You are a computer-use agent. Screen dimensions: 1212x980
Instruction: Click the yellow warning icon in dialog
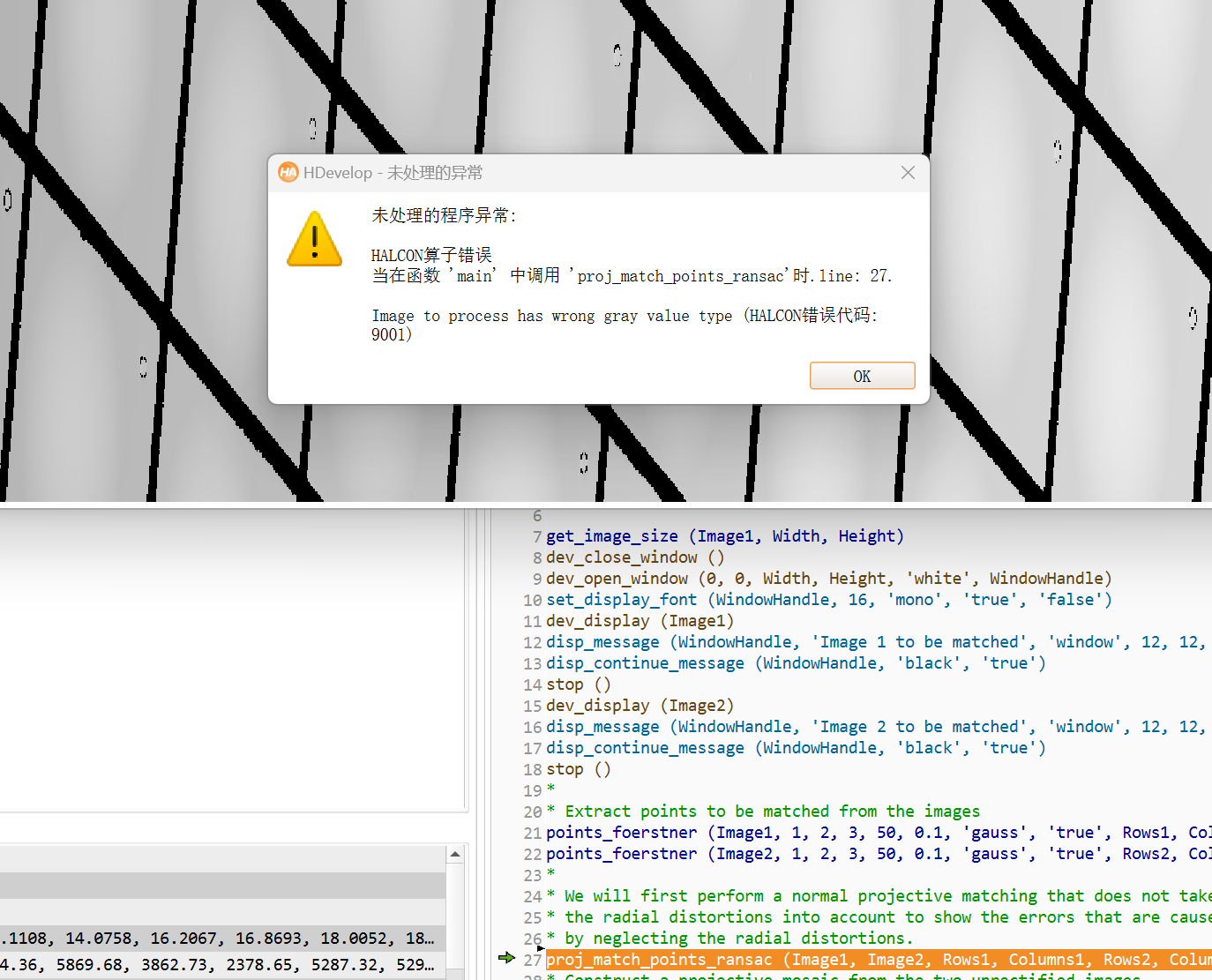pyautogui.click(x=315, y=239)
